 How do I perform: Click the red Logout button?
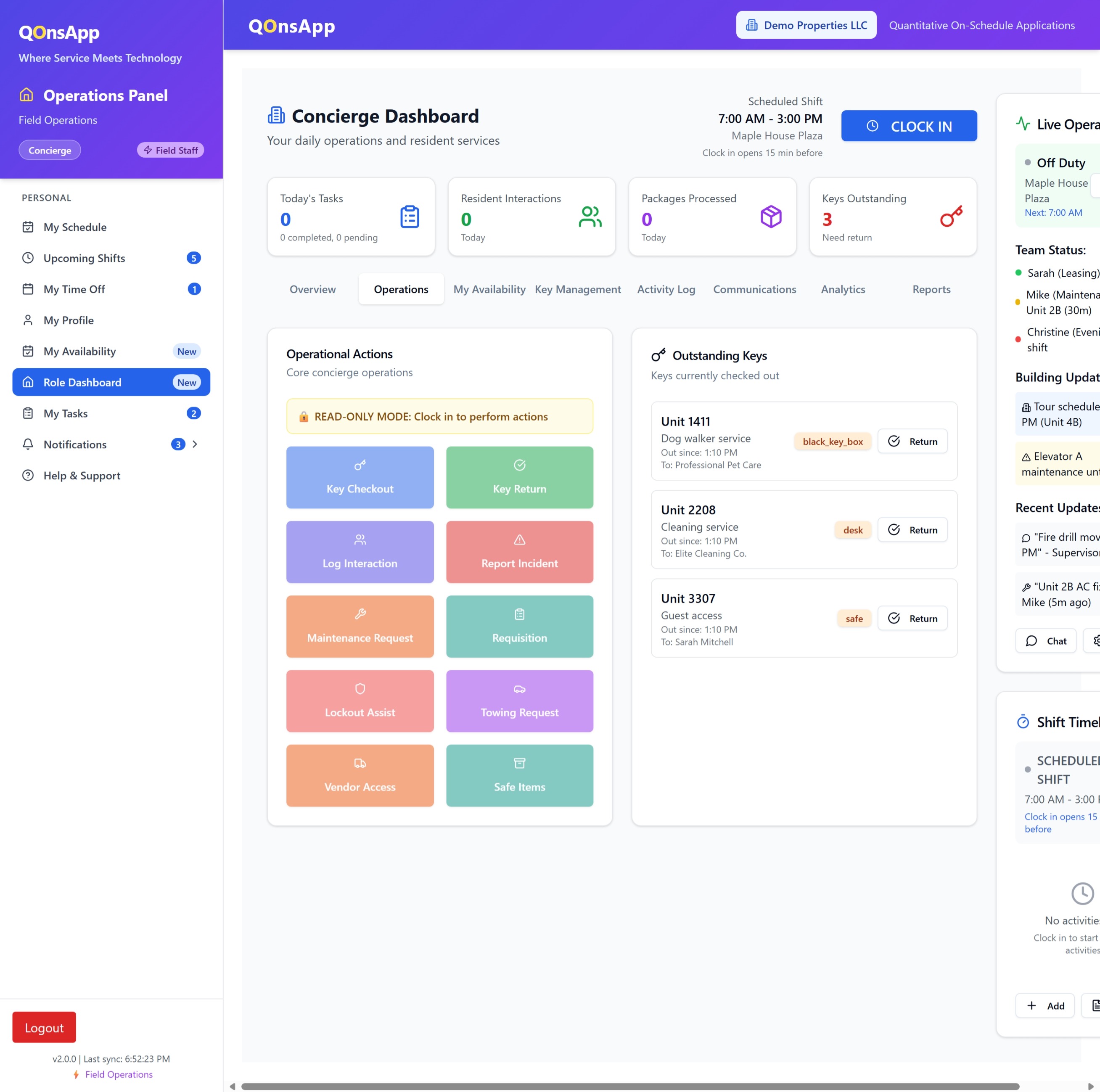44,1028
